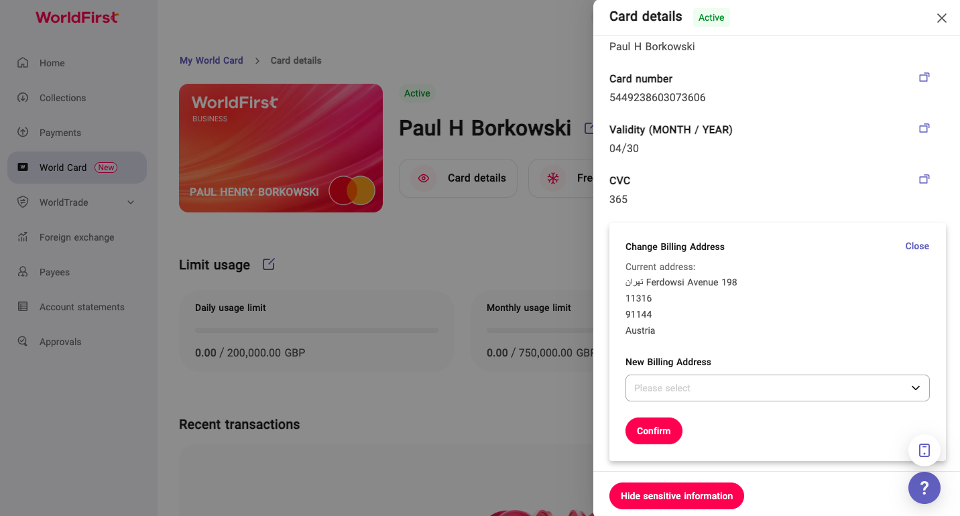Close the Change Billing Address section
Viewport: 960px width, 516px height.
click(x=917, y=246)
